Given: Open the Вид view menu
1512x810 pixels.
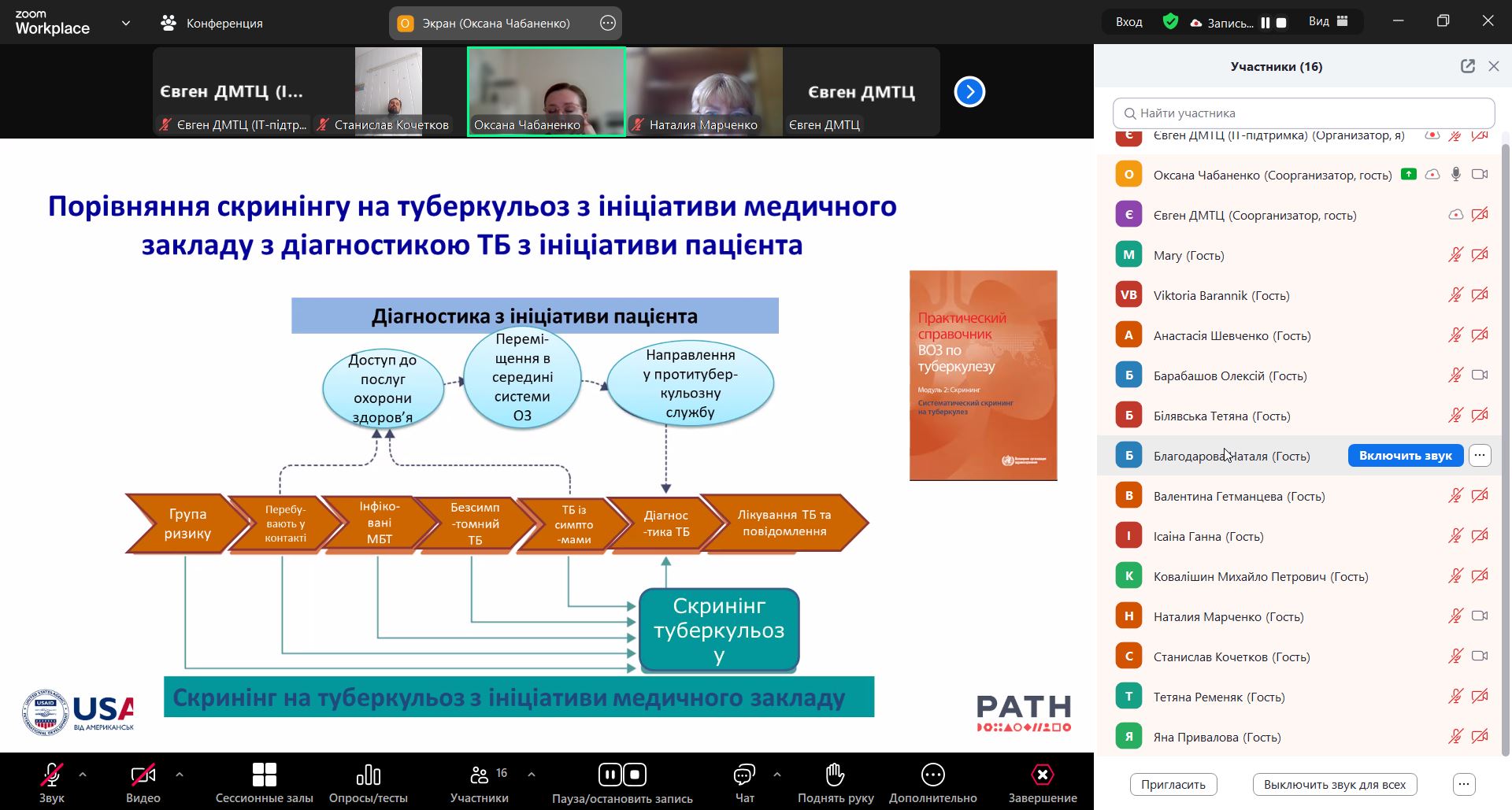Looking at the screenshot, I should pyautogui.click(x=1329, y=22).
